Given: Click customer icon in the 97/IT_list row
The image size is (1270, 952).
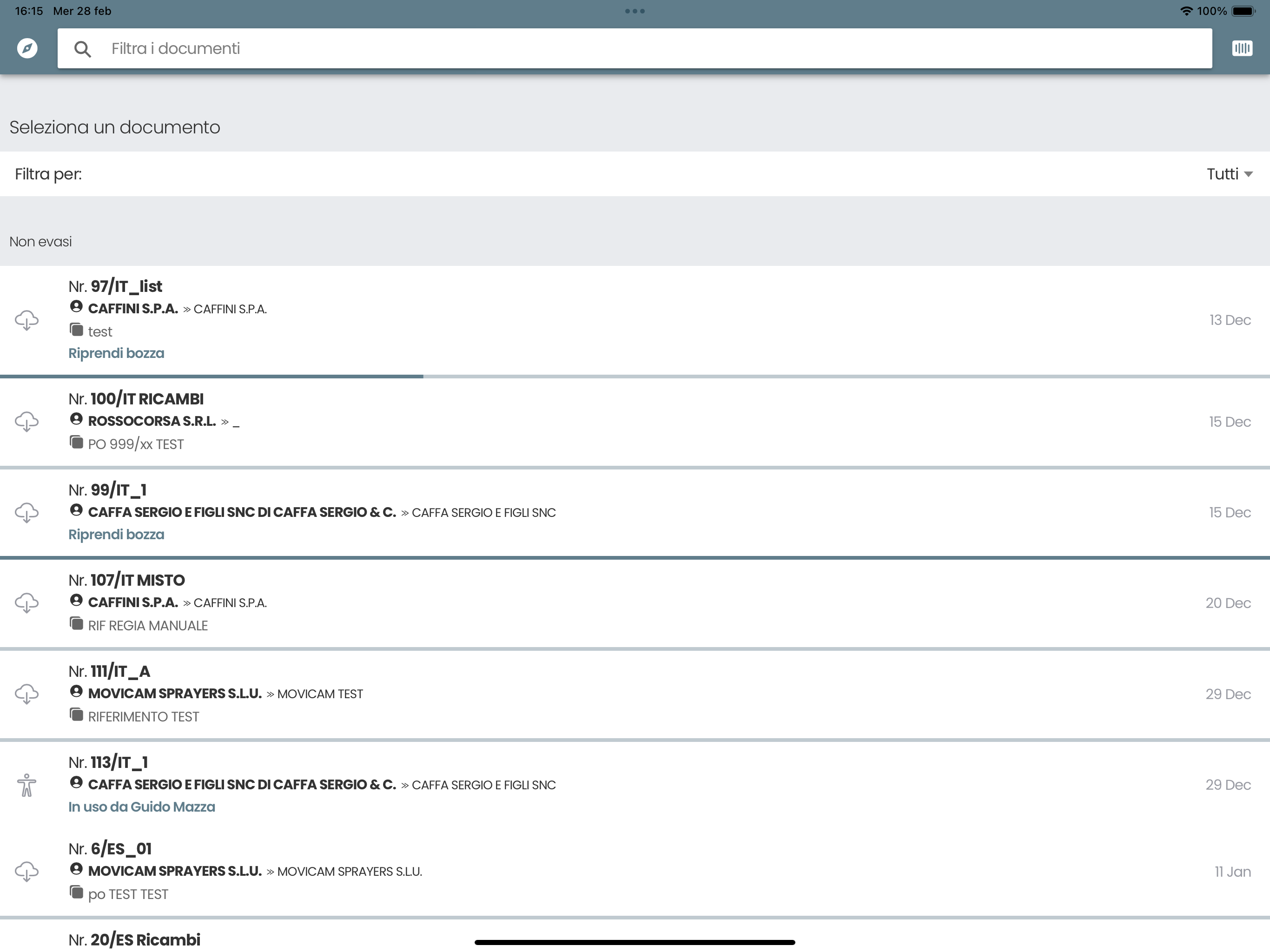Looking at the screenshot, I should pos(76,307).
